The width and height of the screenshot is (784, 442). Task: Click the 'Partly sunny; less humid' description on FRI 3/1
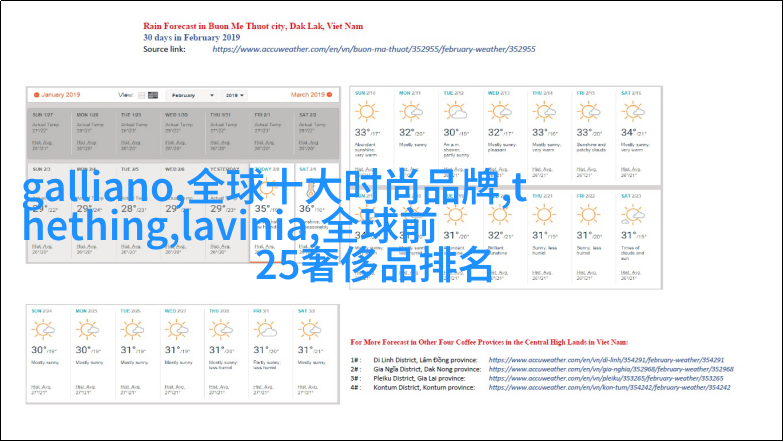267,364
